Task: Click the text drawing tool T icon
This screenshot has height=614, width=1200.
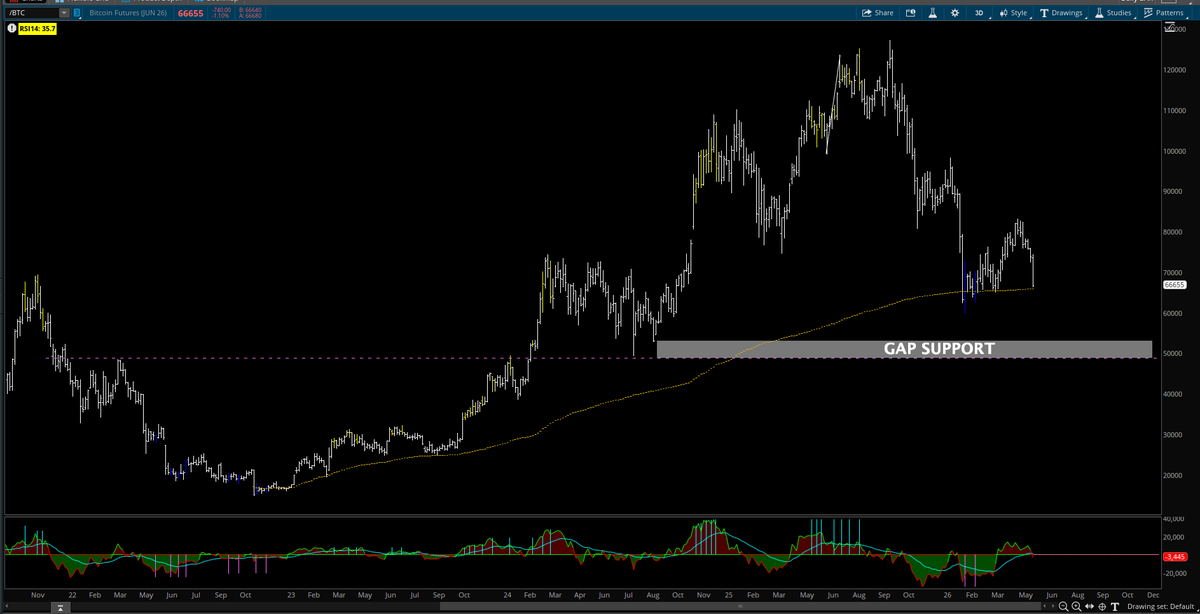Action: click(x=1115, y=607)
